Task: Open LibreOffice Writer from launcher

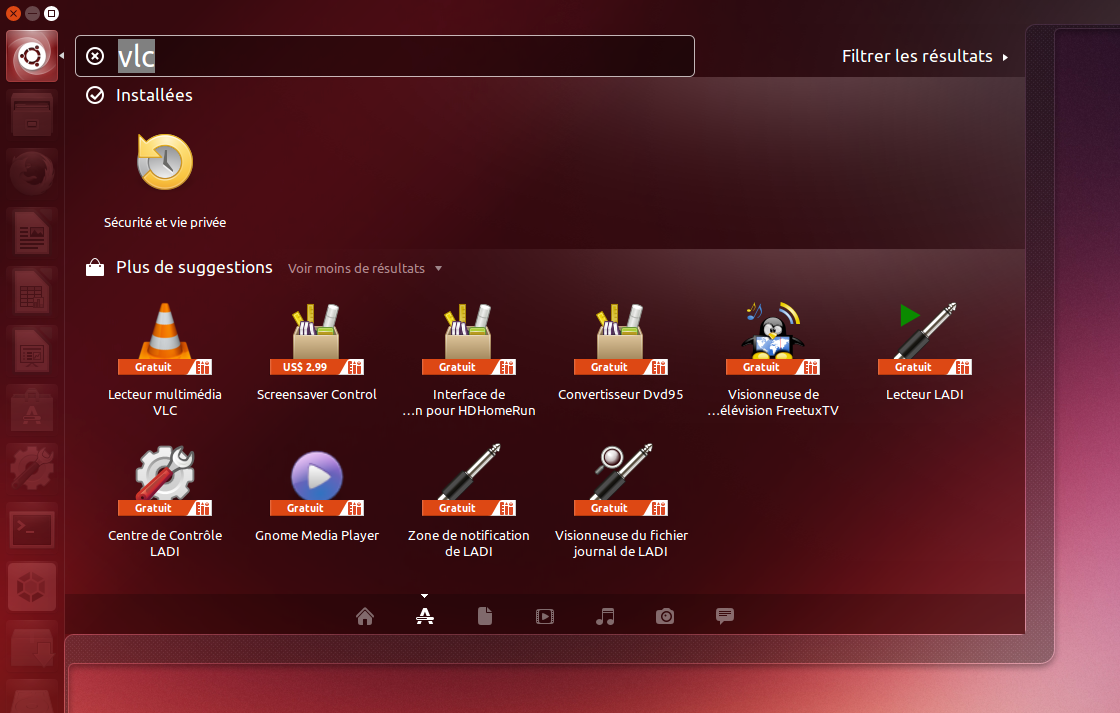Action: (x=32, y=232)
